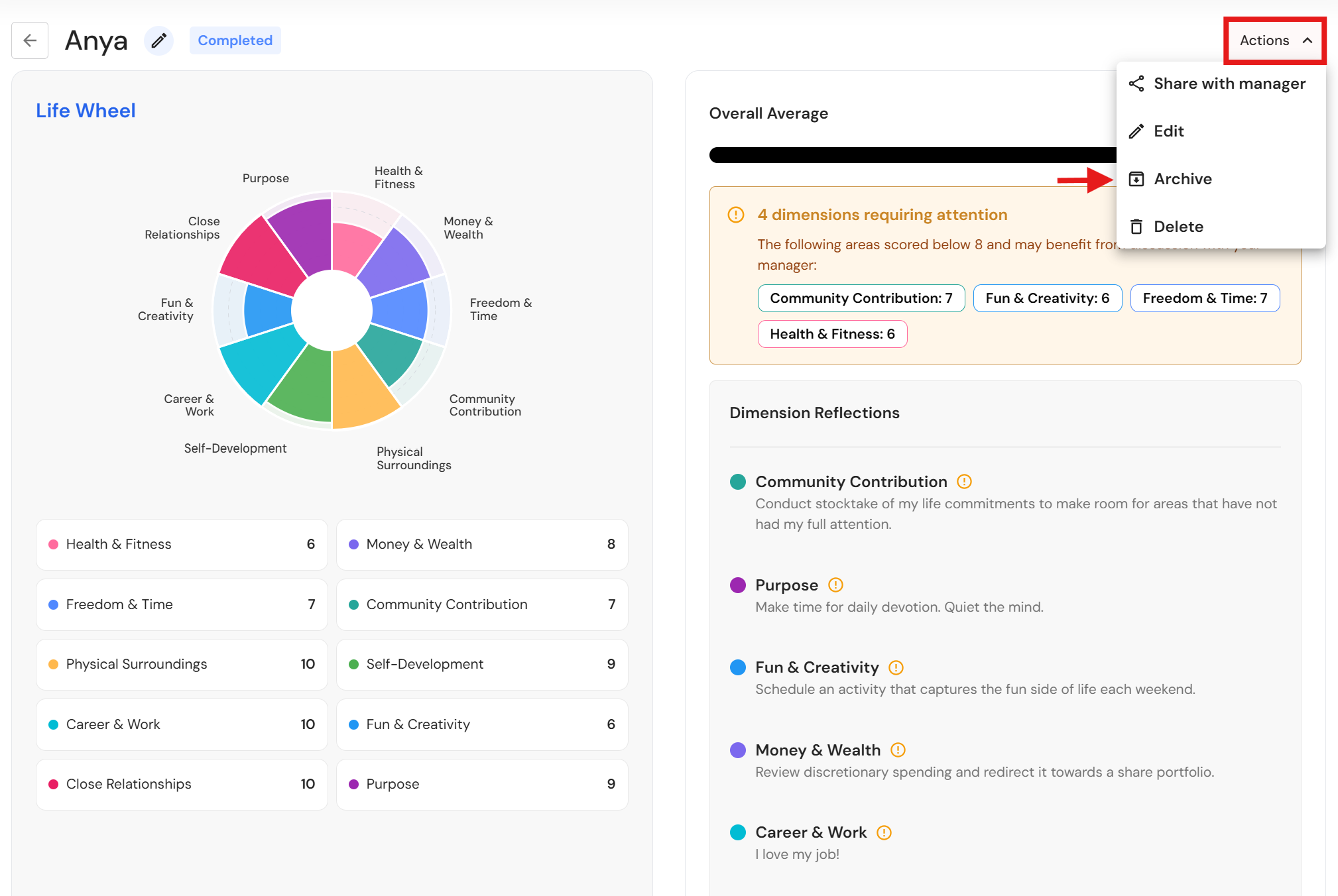
Task: Click the share icon in Actions menu
Action: (1136, 84)
